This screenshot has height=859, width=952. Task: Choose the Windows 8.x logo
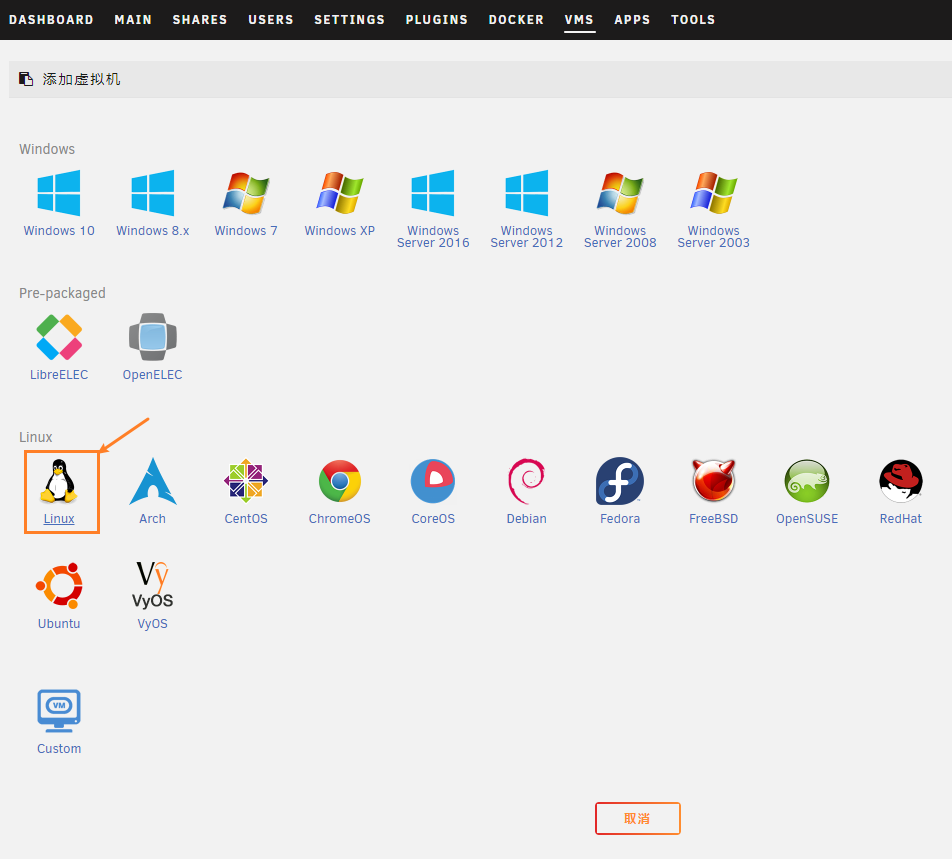[152, 193]
